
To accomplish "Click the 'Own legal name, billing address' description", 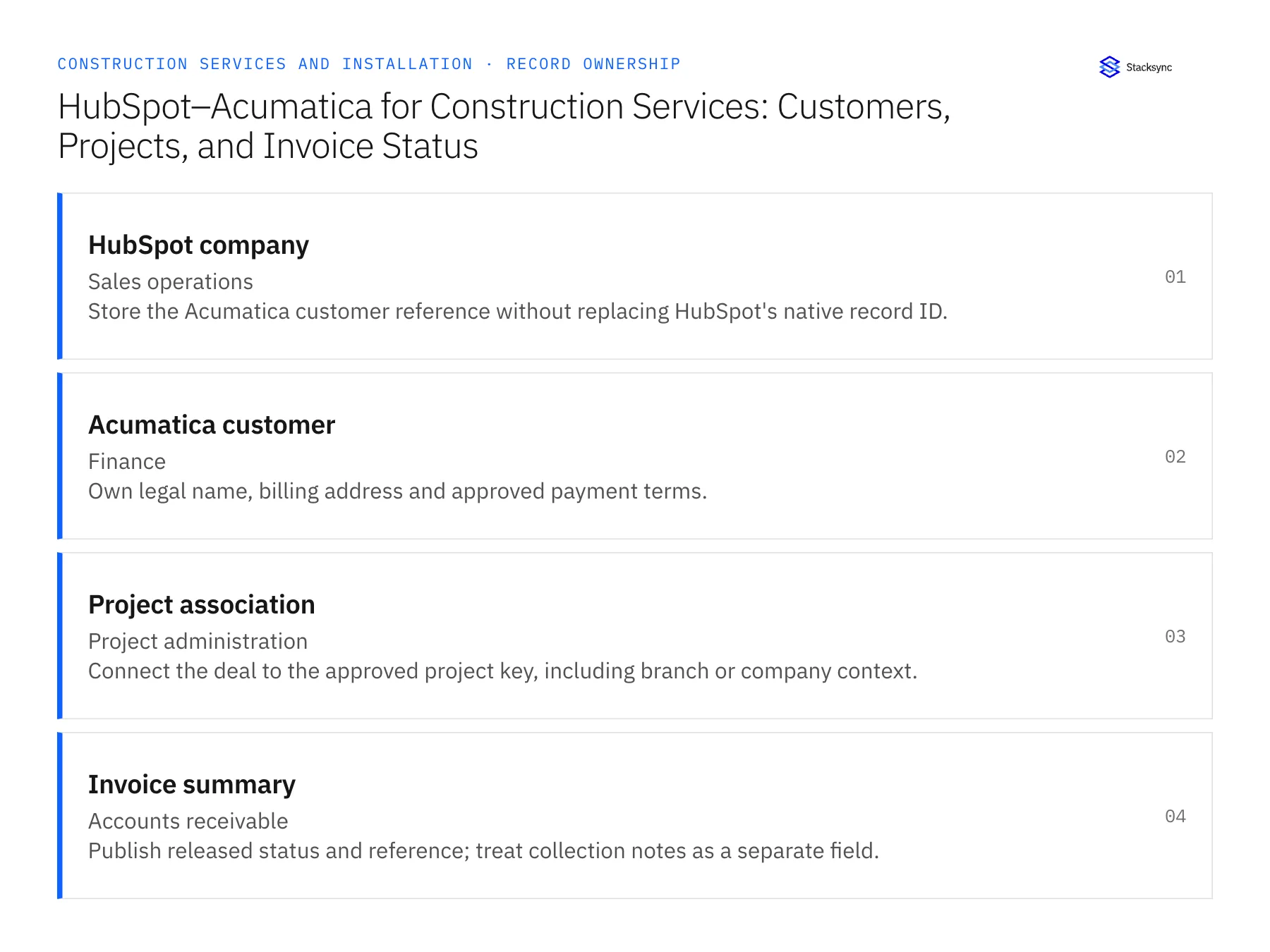I will (397, 491).
